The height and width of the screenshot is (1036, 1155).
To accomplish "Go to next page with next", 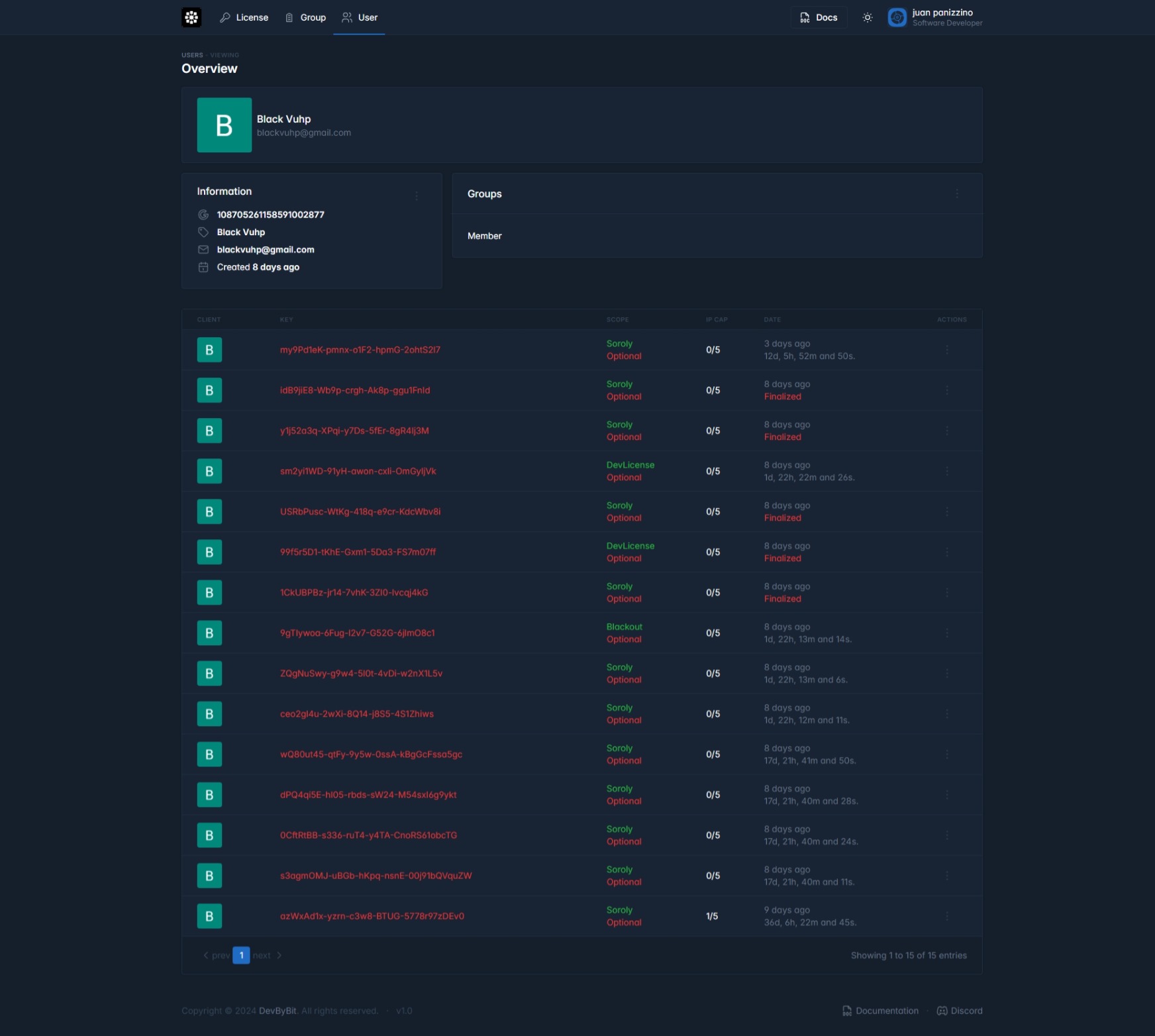I will coord(268,955).
